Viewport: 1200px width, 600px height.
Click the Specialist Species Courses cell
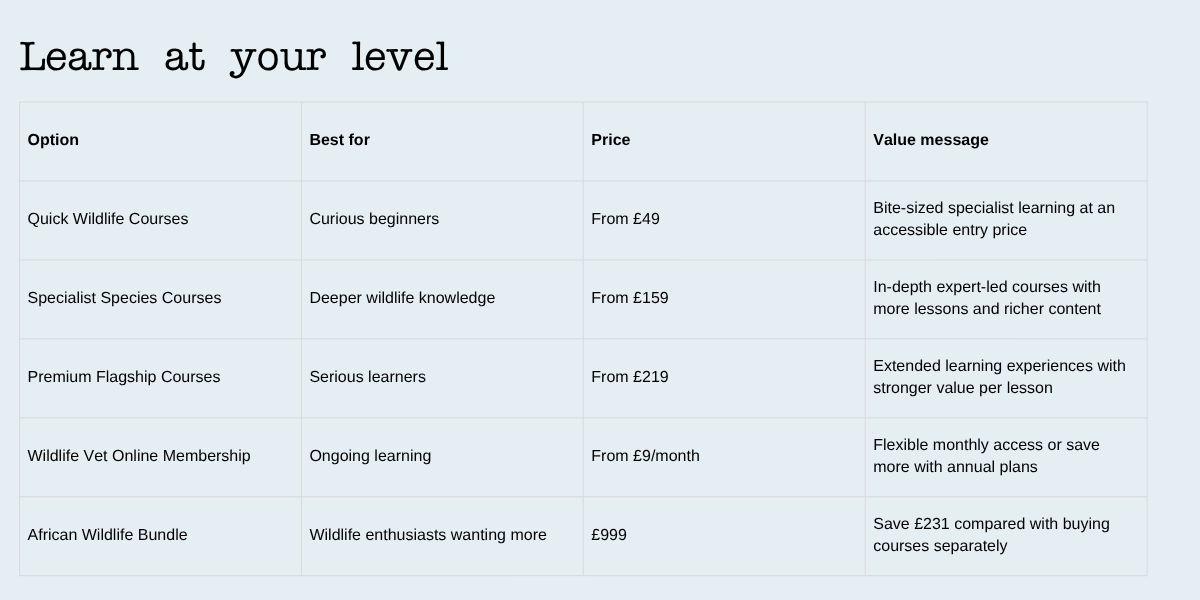[124, 298]
